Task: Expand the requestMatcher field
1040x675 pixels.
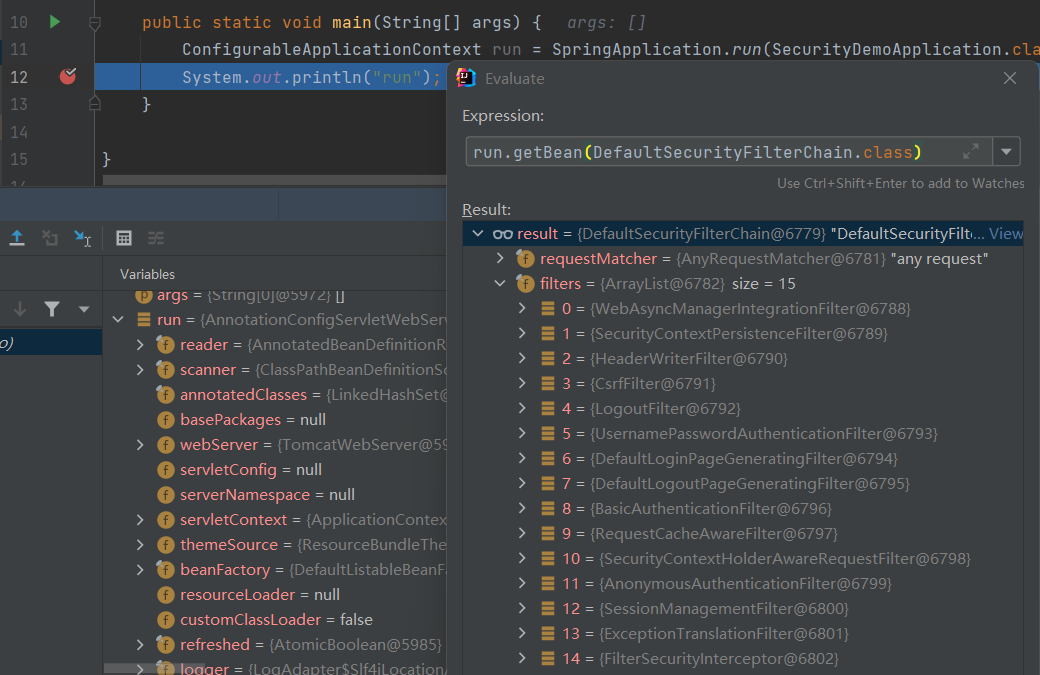Action: coord(500,258)
